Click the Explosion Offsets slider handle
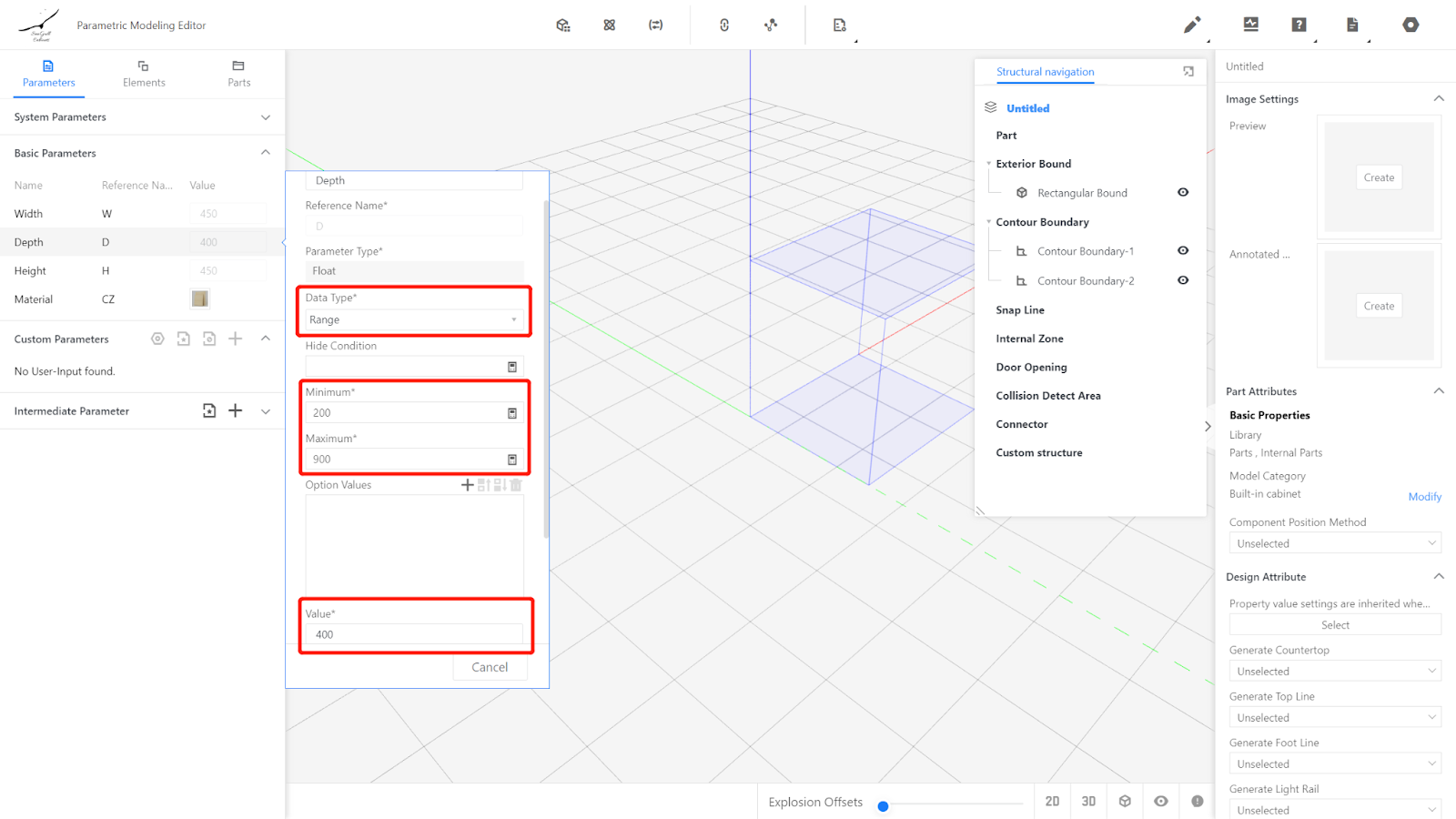This screenshot has height=819, width=1456. tap(883, 806)
